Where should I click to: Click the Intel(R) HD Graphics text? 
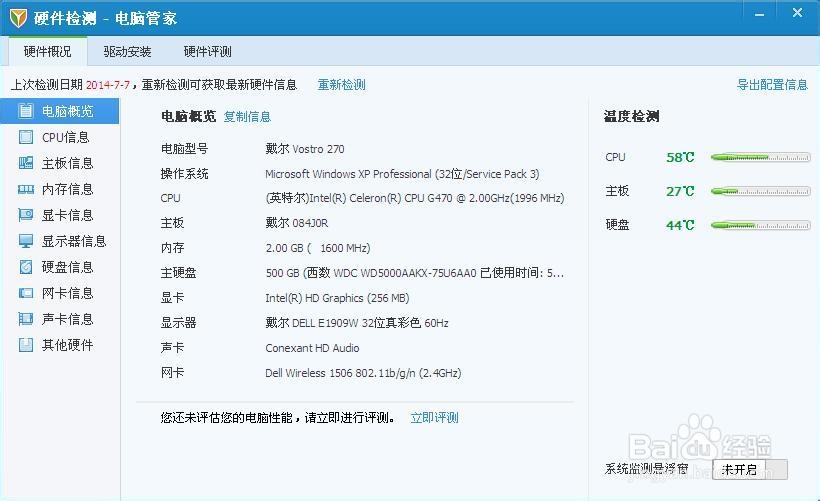pyautogui.click(x=337, y=298)
